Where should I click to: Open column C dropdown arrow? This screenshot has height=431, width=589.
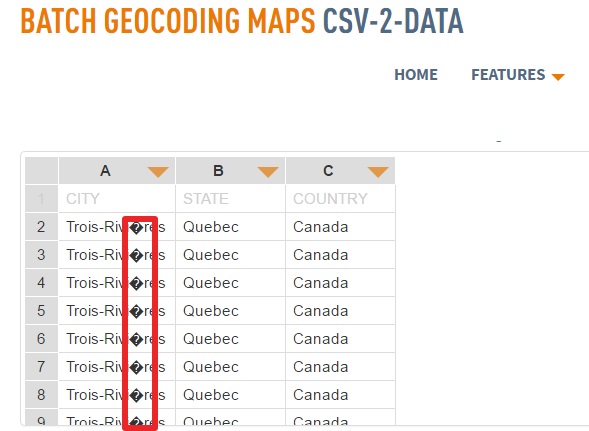[x=378, y=172]
